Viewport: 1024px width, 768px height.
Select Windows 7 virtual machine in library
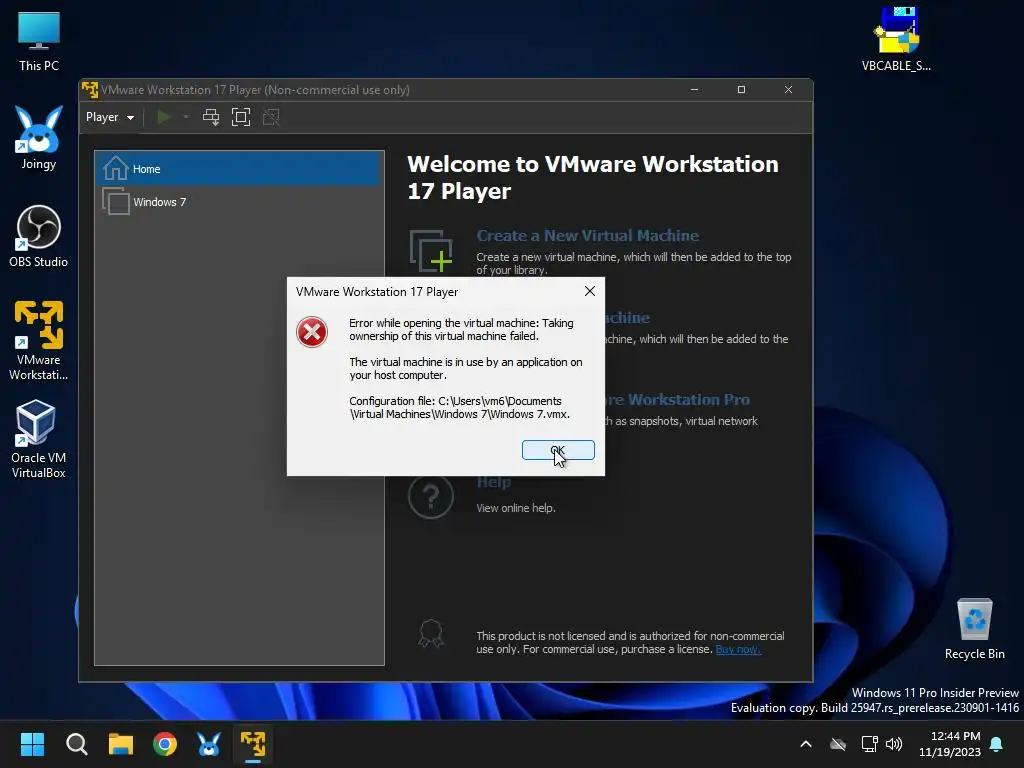click(x=239, y=202)
